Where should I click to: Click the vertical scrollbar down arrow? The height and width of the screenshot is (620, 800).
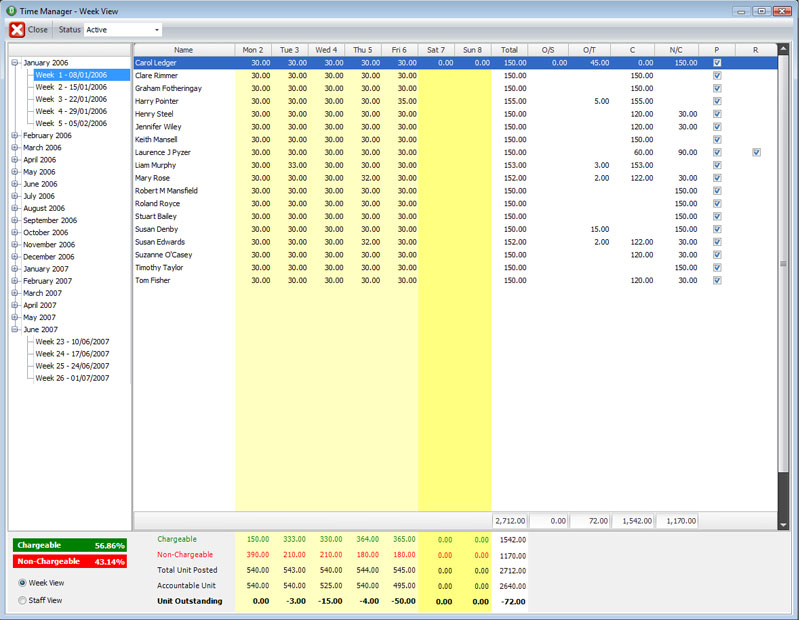click(783, 525)
